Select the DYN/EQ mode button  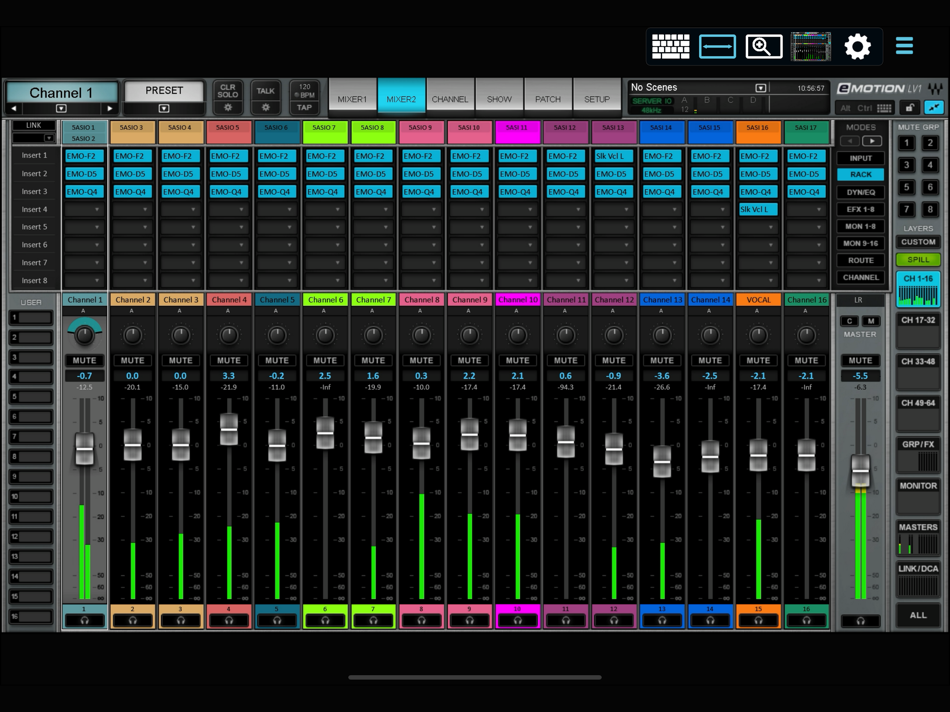point(860,192)
